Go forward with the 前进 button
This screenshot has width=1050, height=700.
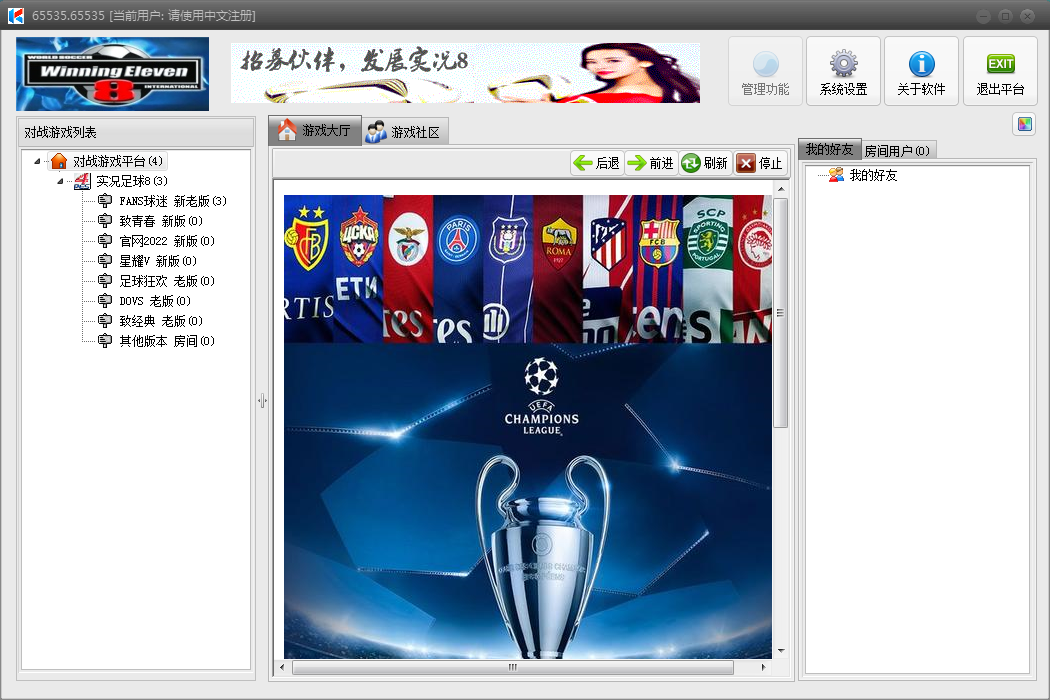652,163
